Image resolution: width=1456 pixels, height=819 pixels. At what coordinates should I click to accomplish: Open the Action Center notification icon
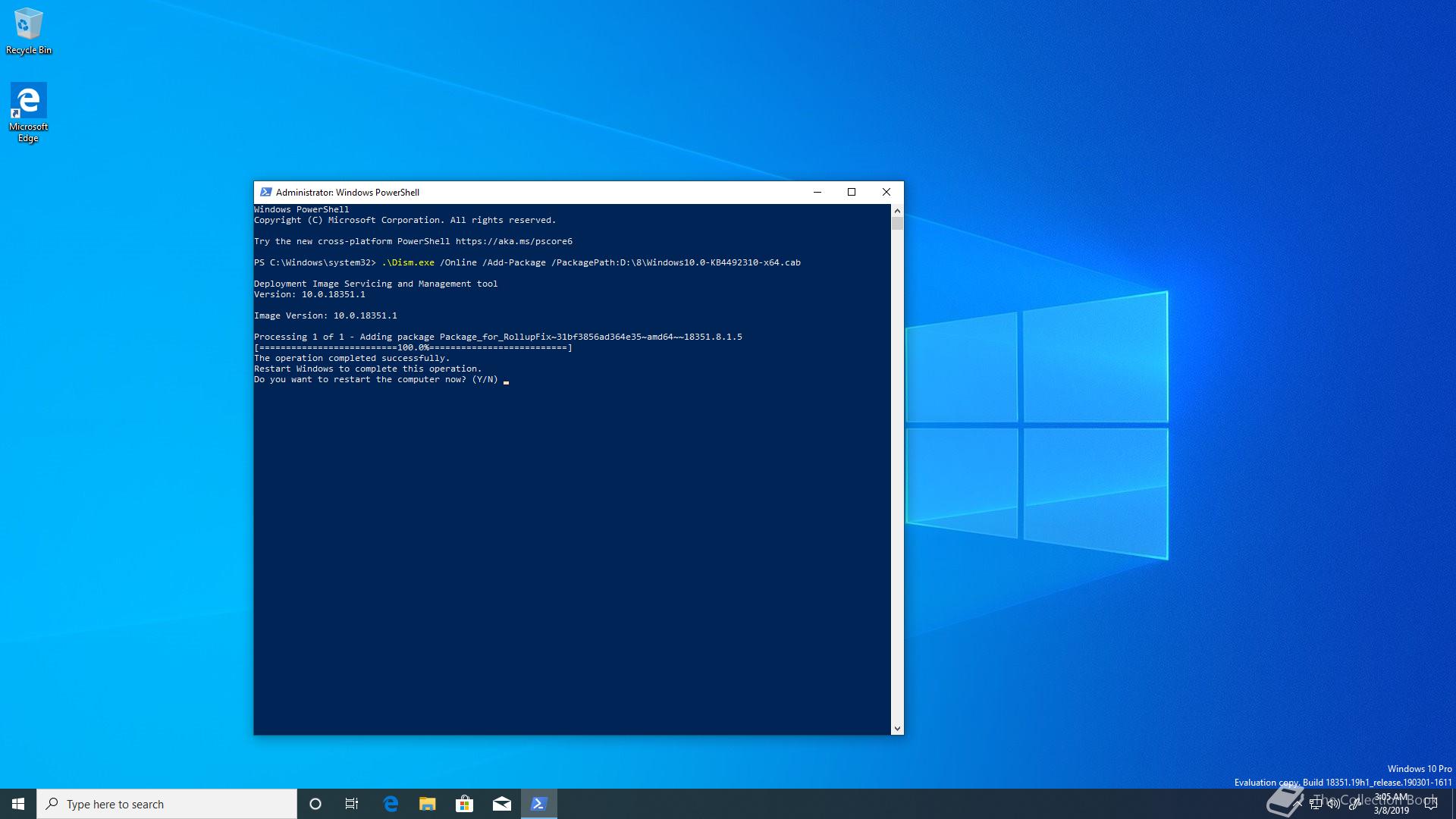coord(1432,804)
